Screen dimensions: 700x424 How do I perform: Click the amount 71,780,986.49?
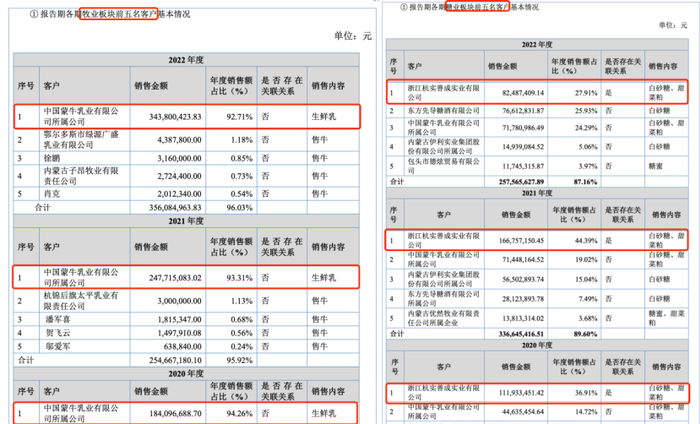click(x=523, y=128)
